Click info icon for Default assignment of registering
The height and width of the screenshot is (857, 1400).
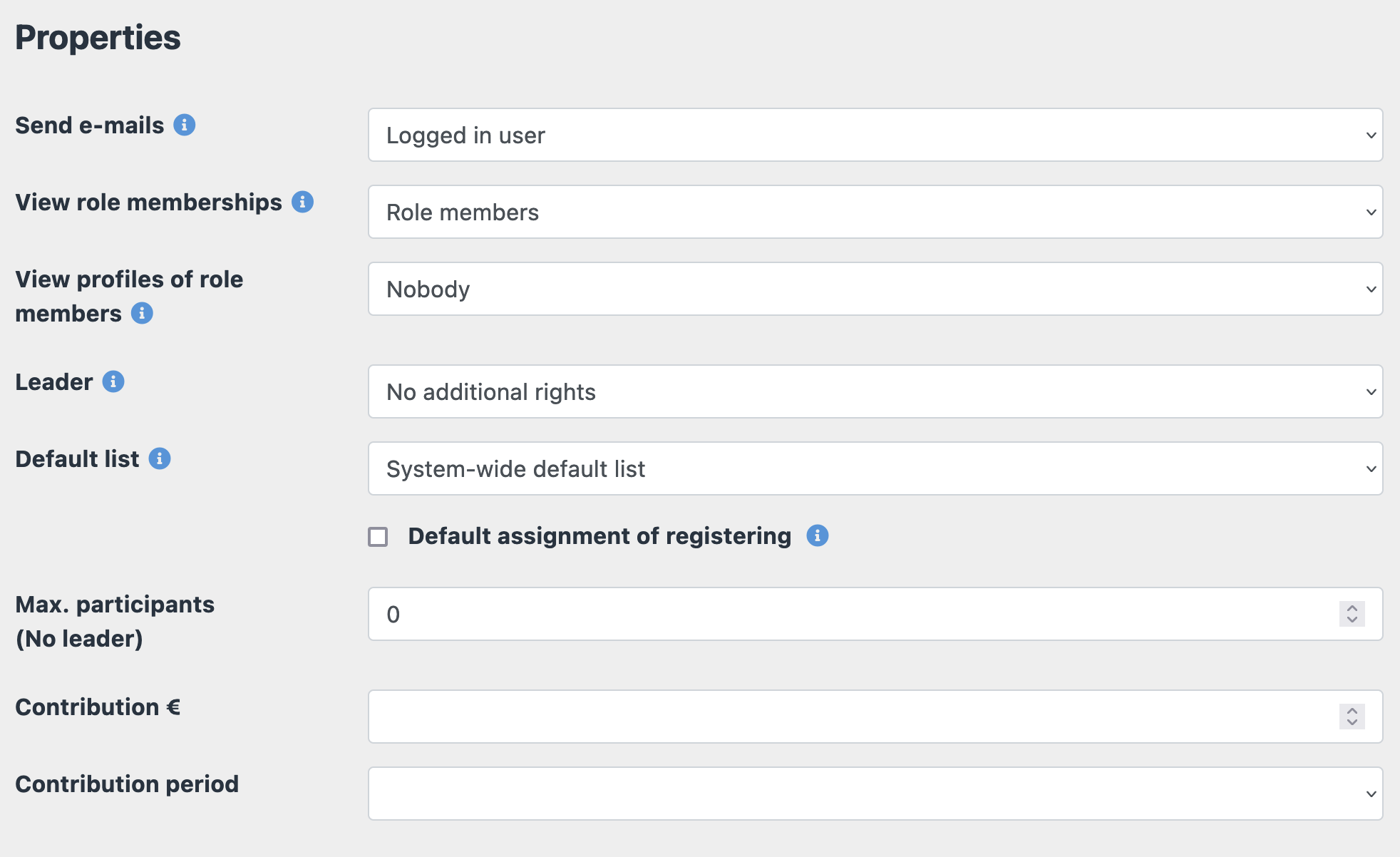pos(818,535)
